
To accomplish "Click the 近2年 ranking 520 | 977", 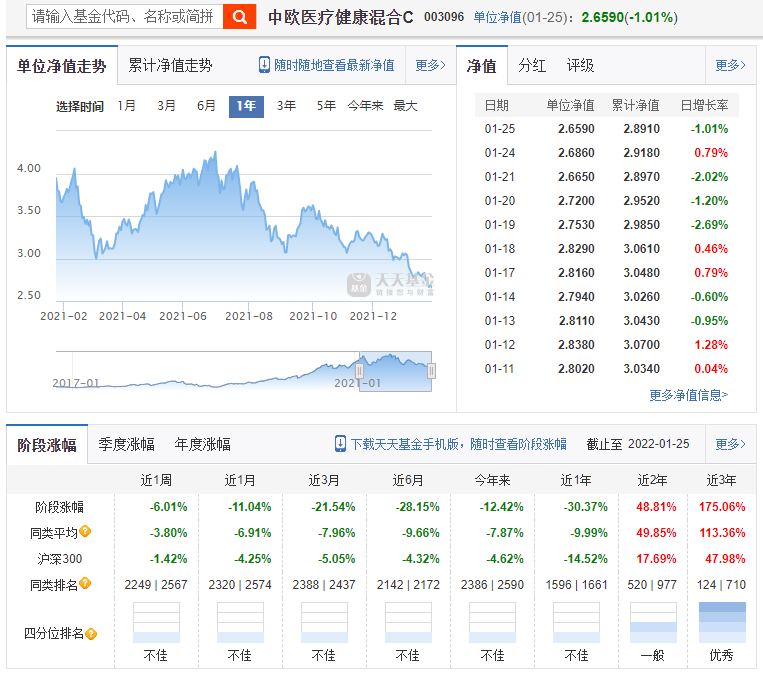I will 652,585.
